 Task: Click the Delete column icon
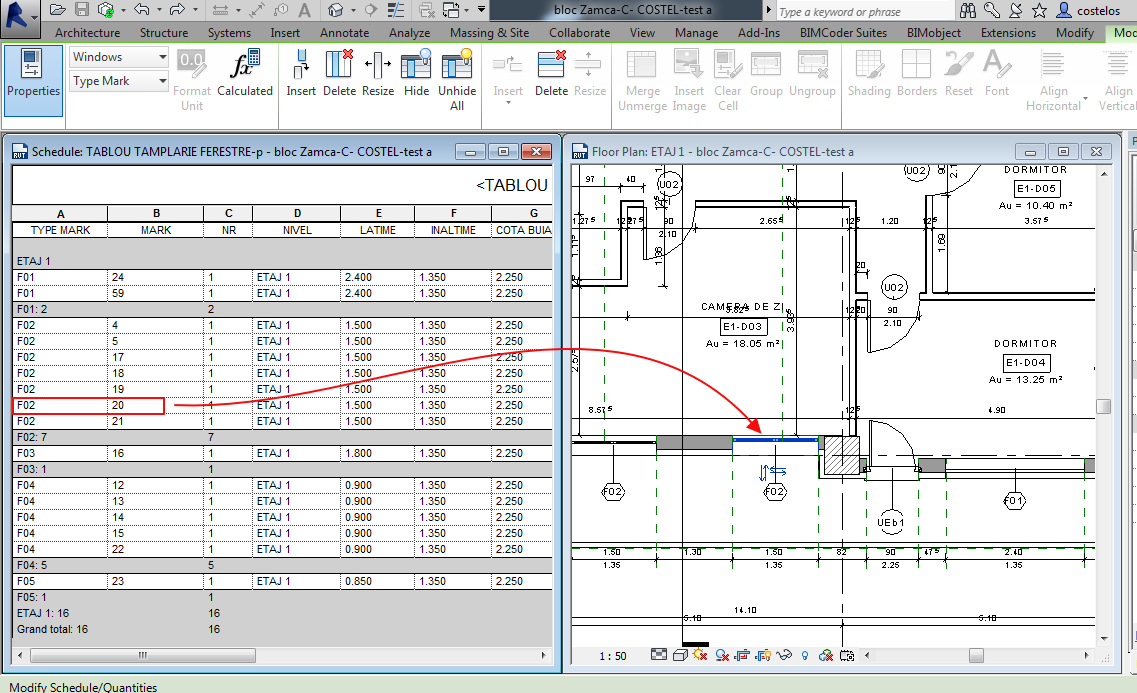point(339,72)
